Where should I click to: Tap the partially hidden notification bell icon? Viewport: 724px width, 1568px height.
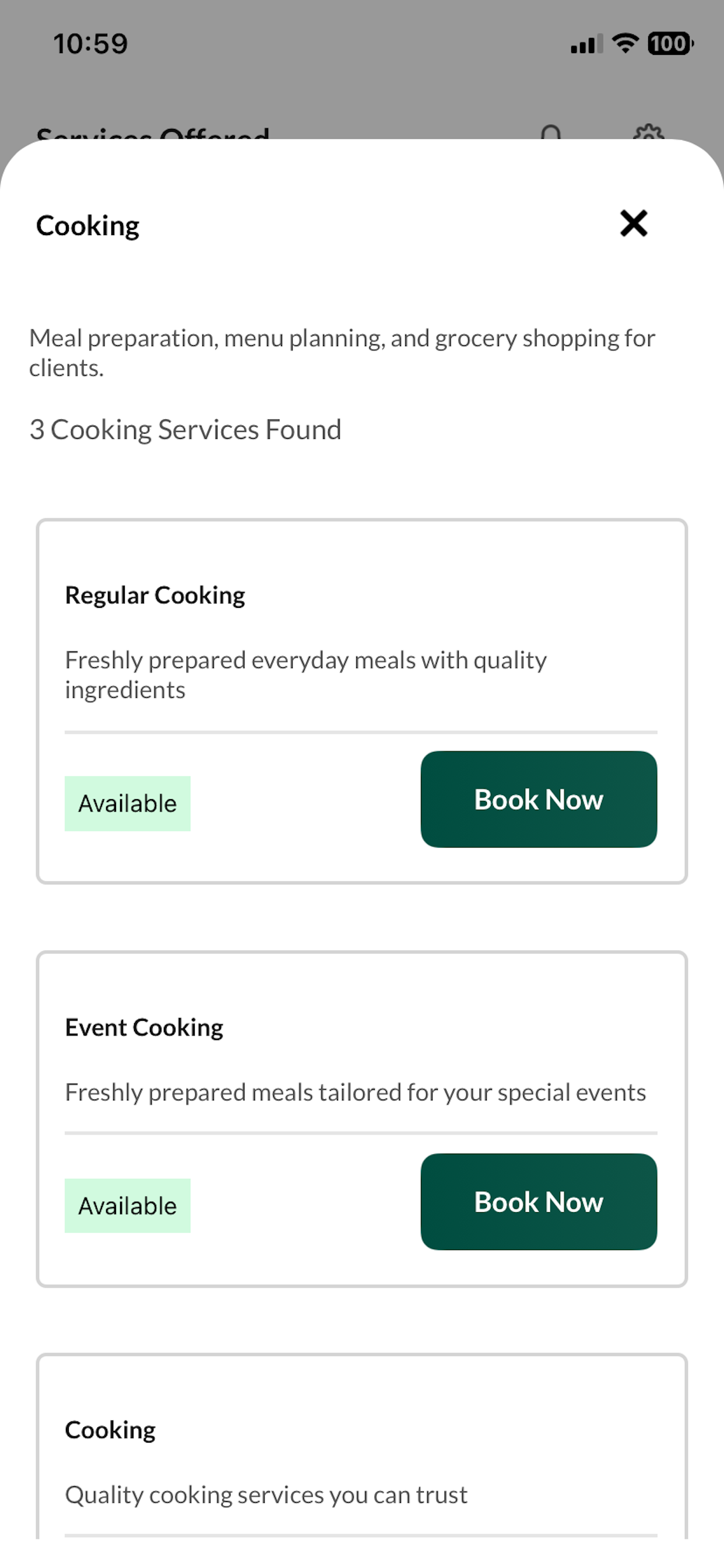(x=551, y=132)
